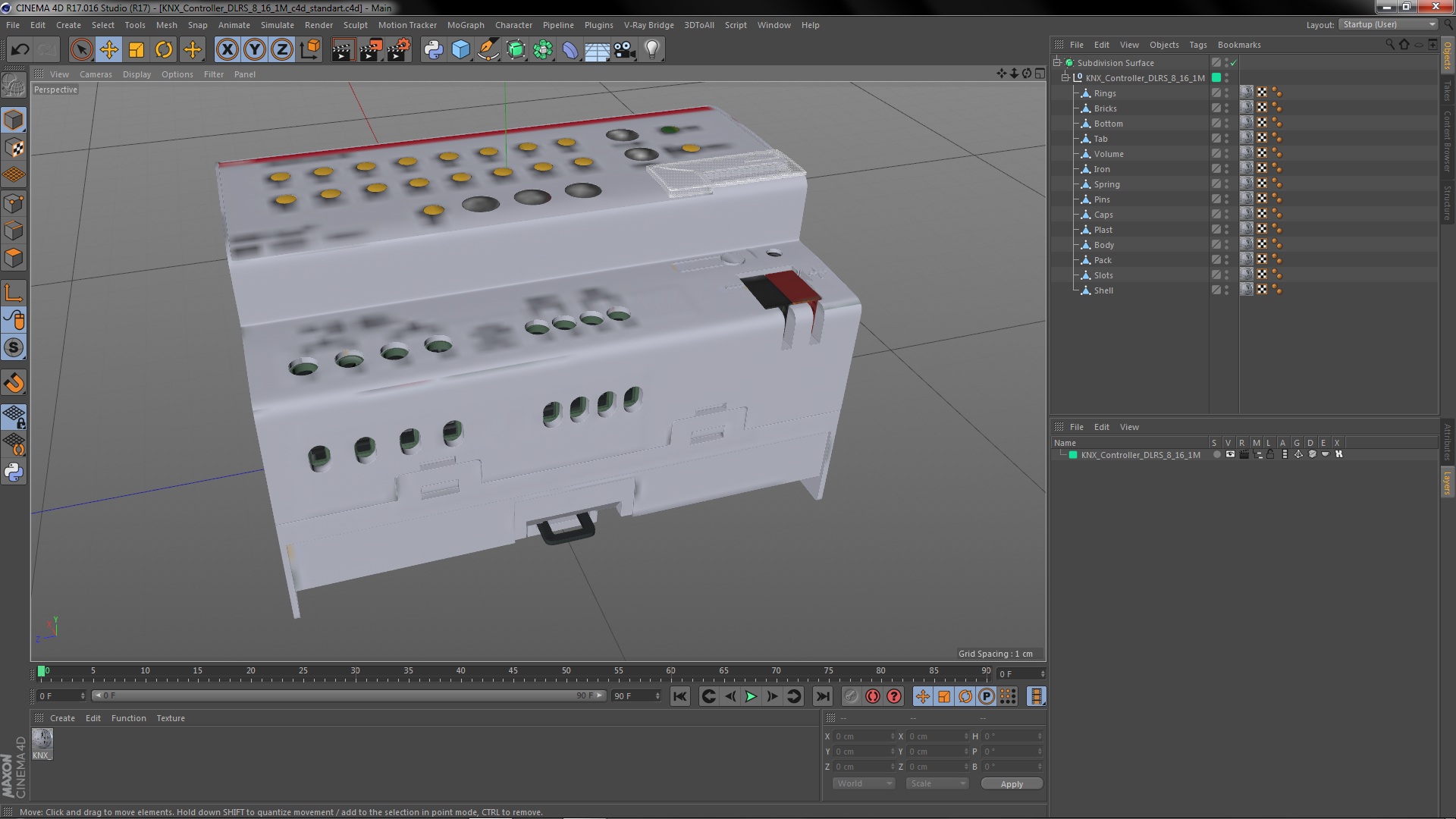
Task: Select the Rings object
Action: click(x=1105, y=93)
